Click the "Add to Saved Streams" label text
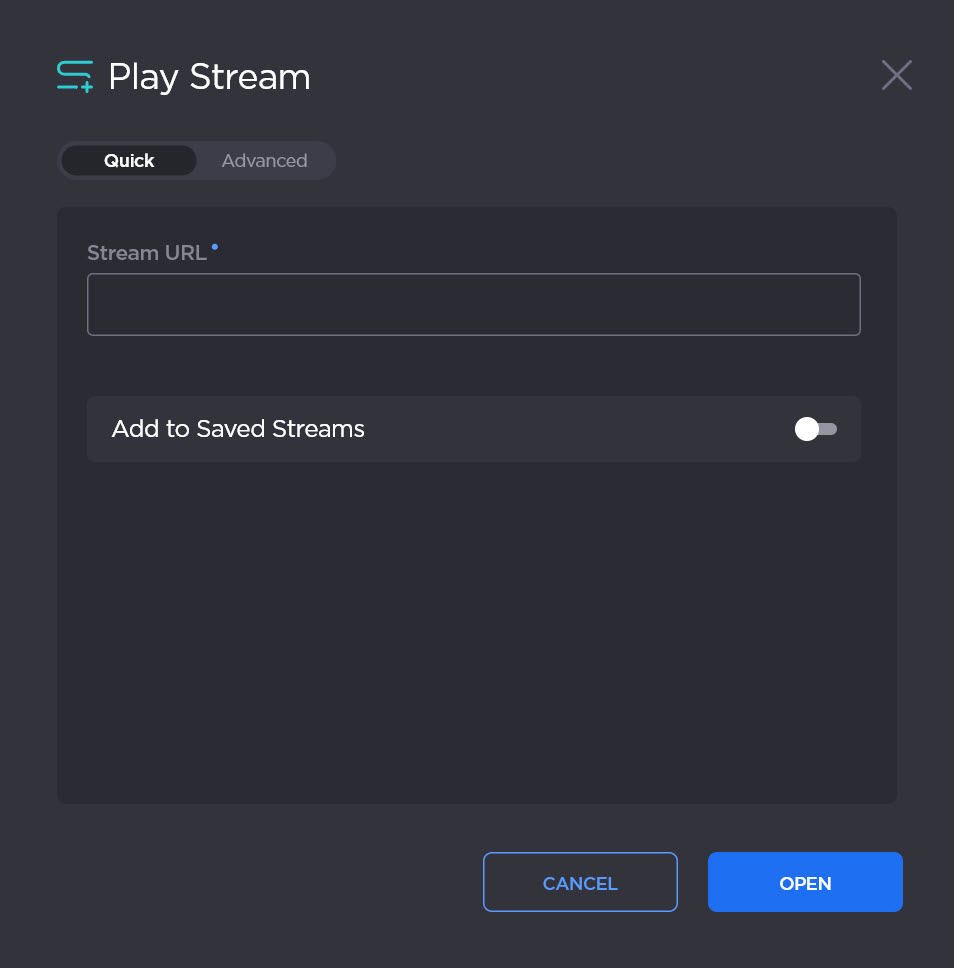This screenshot has width=954, height=968. tap(238, 429)
